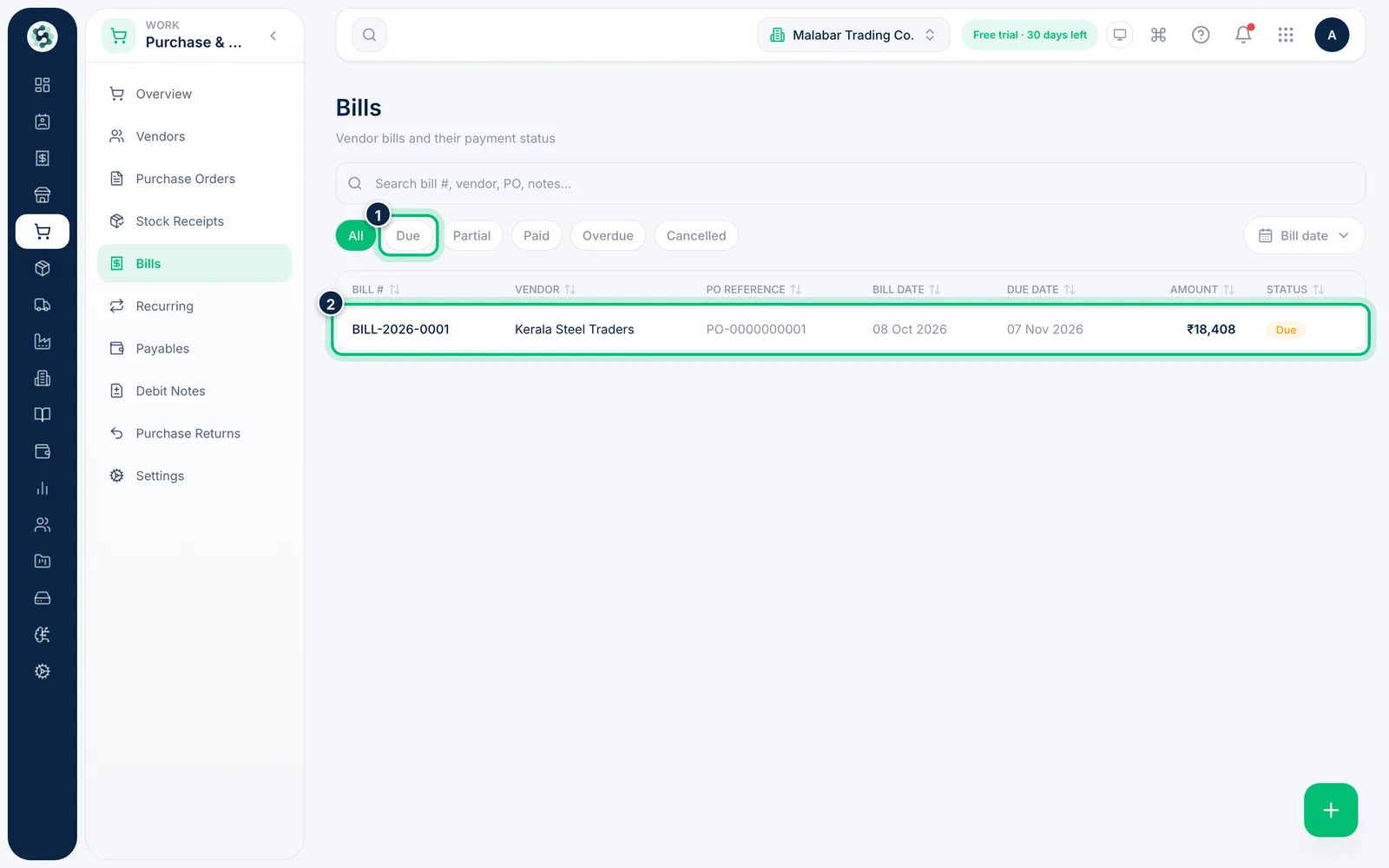
Task: Open the dashboard grid icon in the left rail
Action: coord(42,85)
